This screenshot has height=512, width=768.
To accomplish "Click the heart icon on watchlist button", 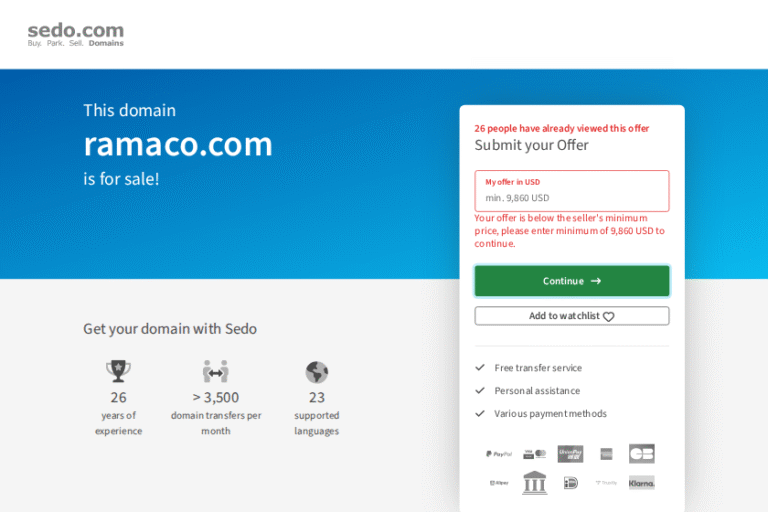I will coord(609,317).
